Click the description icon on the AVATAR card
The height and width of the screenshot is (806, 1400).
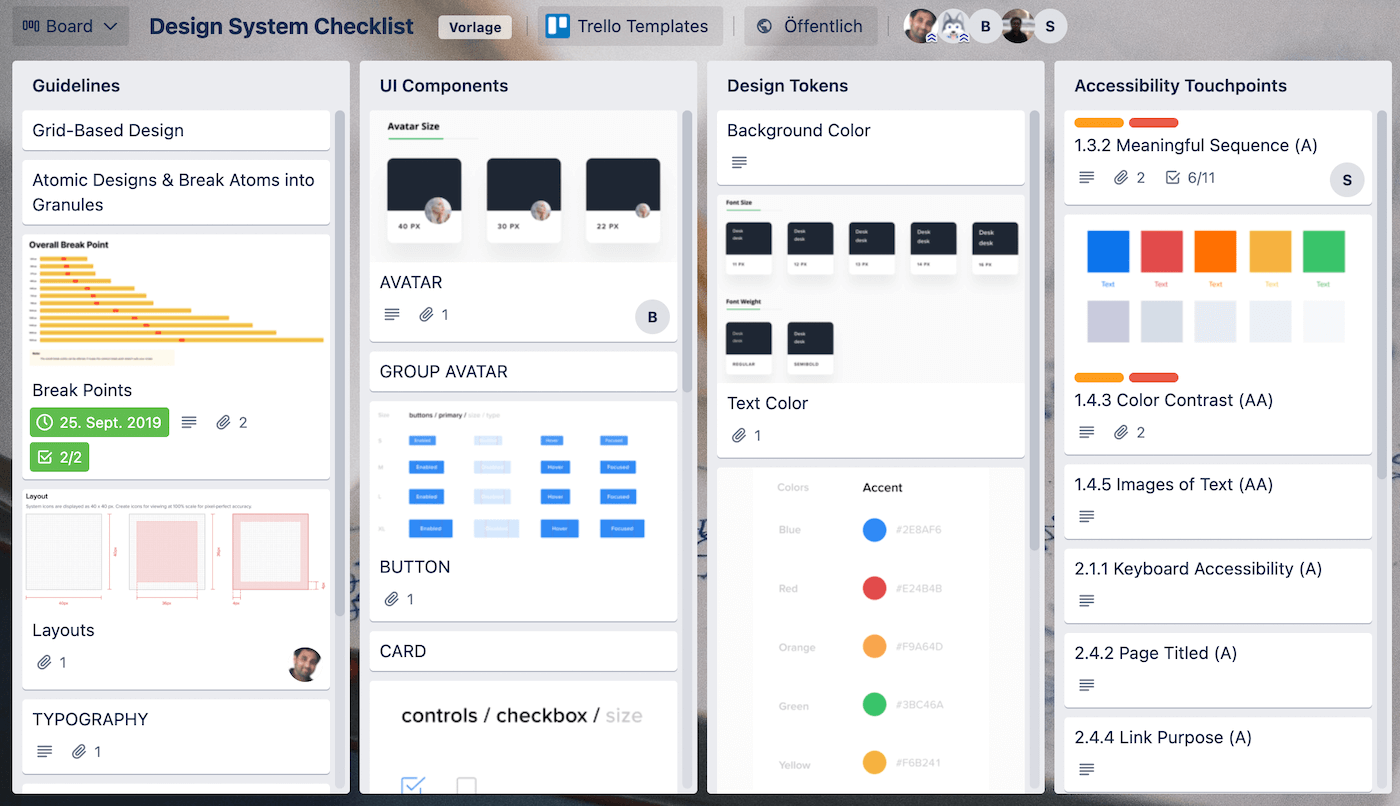pyautogui.click(x=391, y=314)
